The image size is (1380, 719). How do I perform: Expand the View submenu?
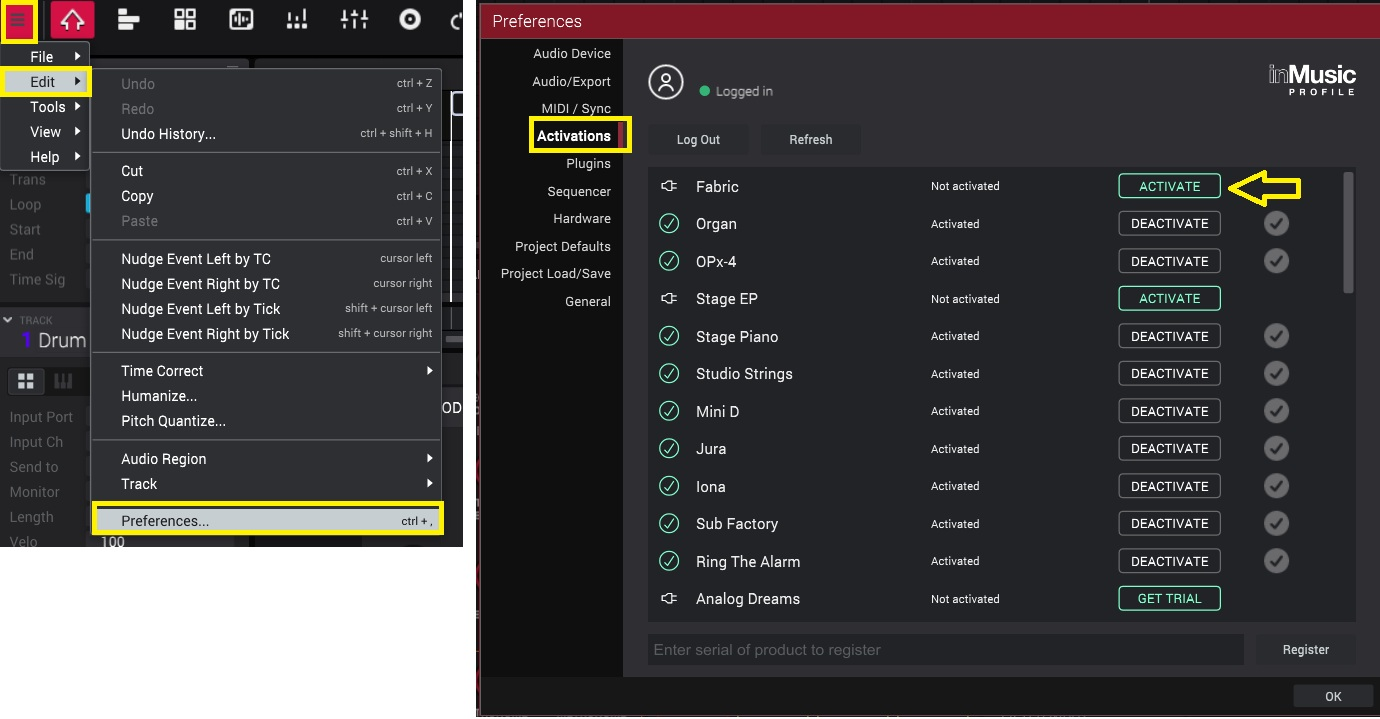[x=46, y=132]
